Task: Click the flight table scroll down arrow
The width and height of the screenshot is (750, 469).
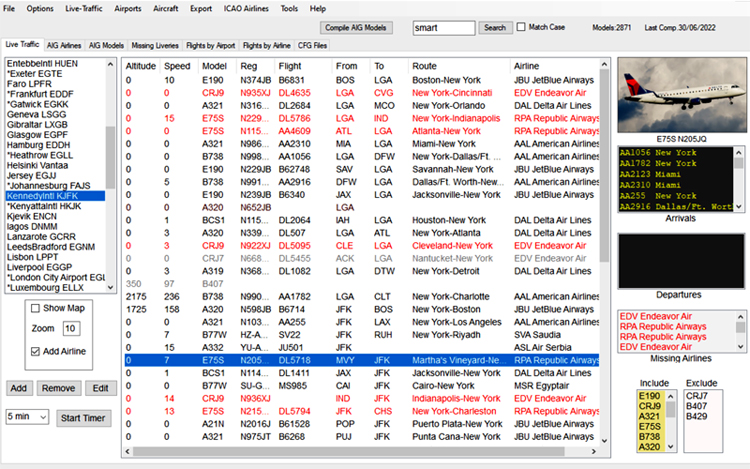Action: click(604, 441)
